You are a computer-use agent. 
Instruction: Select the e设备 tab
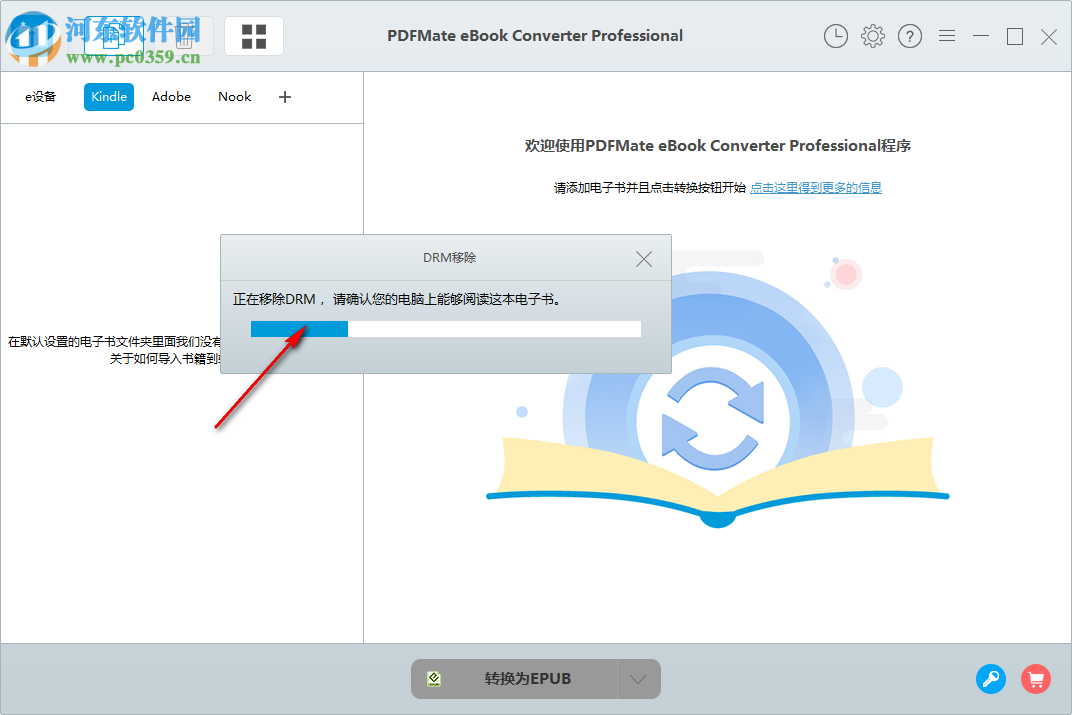[40, 96]
